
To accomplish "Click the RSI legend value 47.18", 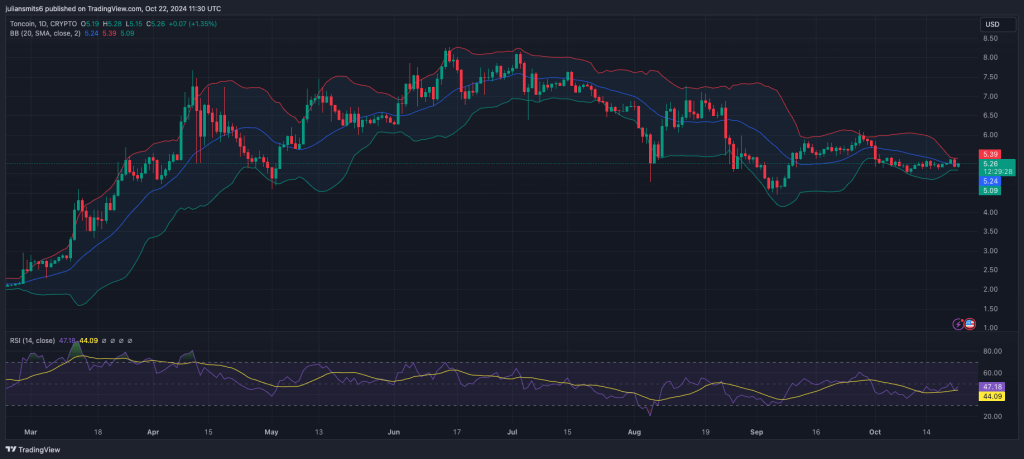I will pyautogui.click(x=67, y=340).
